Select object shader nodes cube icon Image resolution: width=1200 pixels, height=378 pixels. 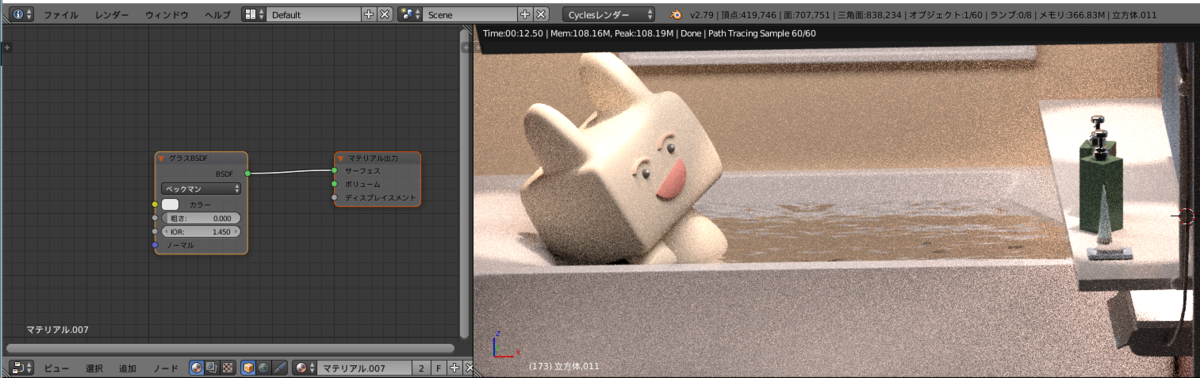(x=248, y=369)
